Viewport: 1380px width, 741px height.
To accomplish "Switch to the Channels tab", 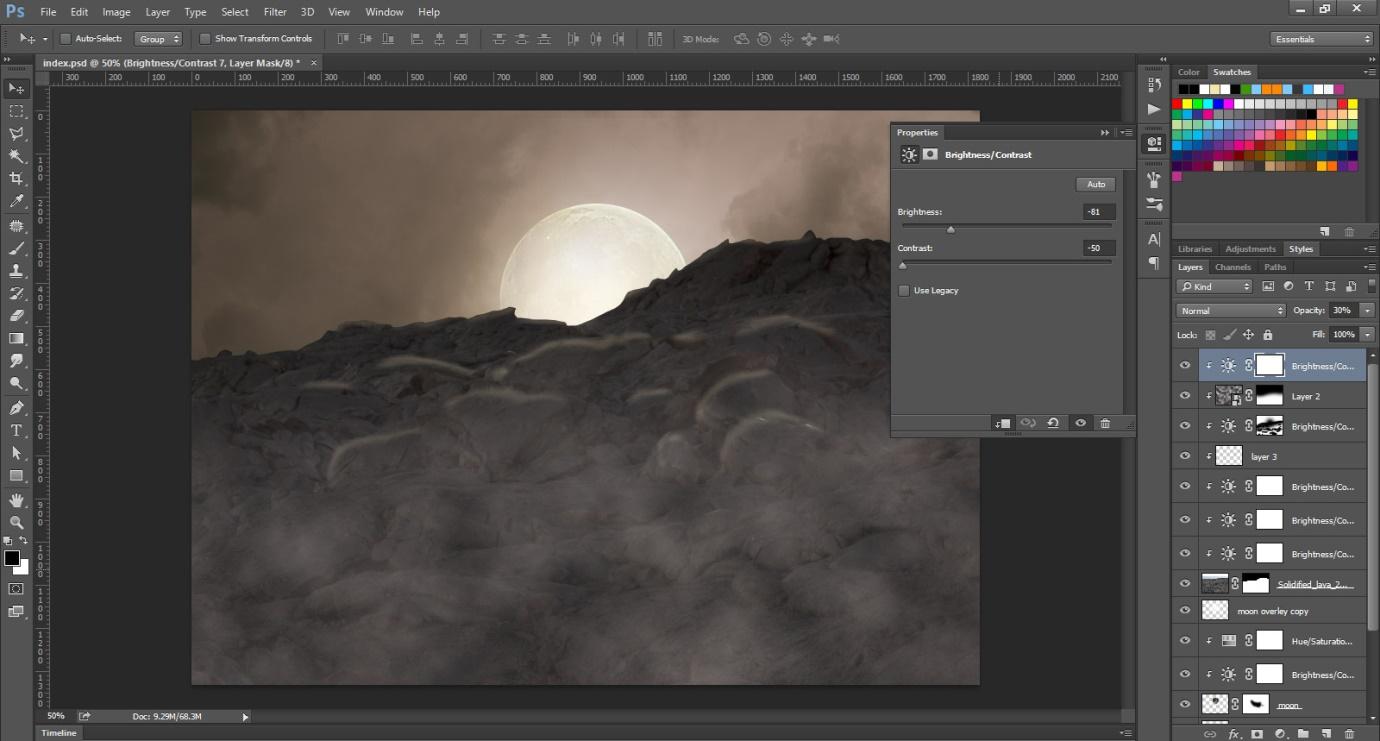I will (x=1232, y=267).
